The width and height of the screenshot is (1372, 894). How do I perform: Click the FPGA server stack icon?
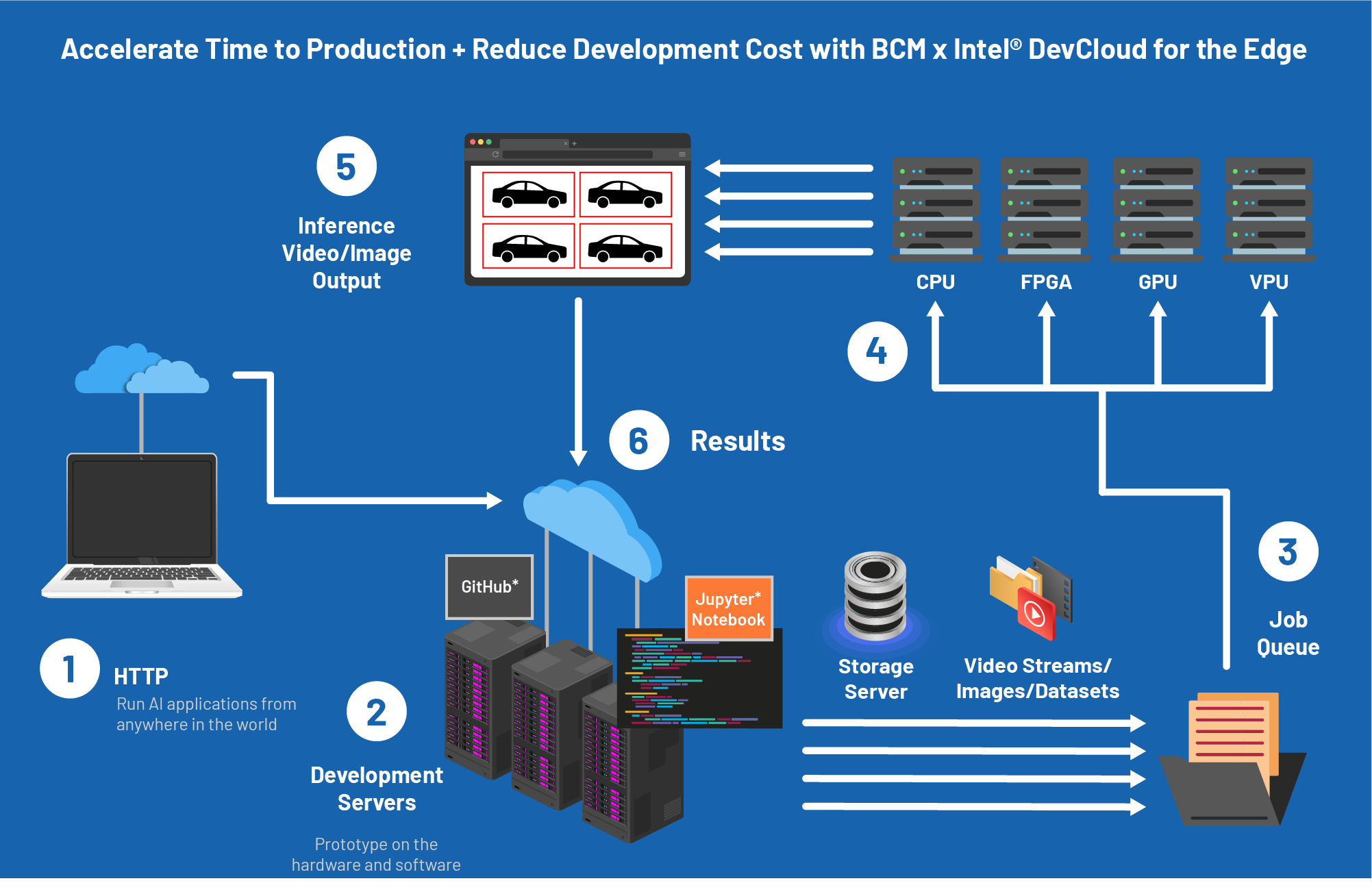[1044, 209]
